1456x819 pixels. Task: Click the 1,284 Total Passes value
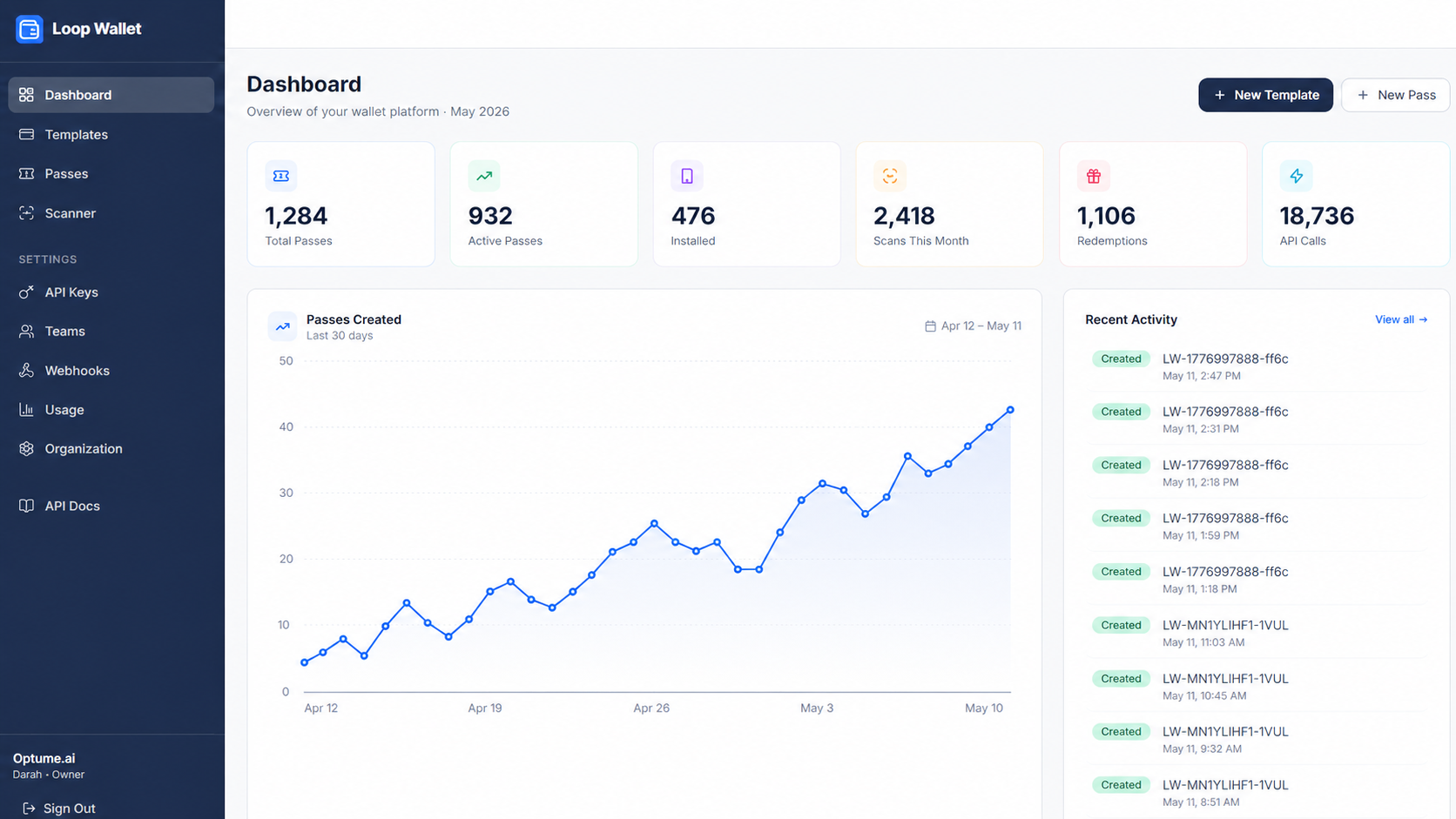click(x=296, y=216)
